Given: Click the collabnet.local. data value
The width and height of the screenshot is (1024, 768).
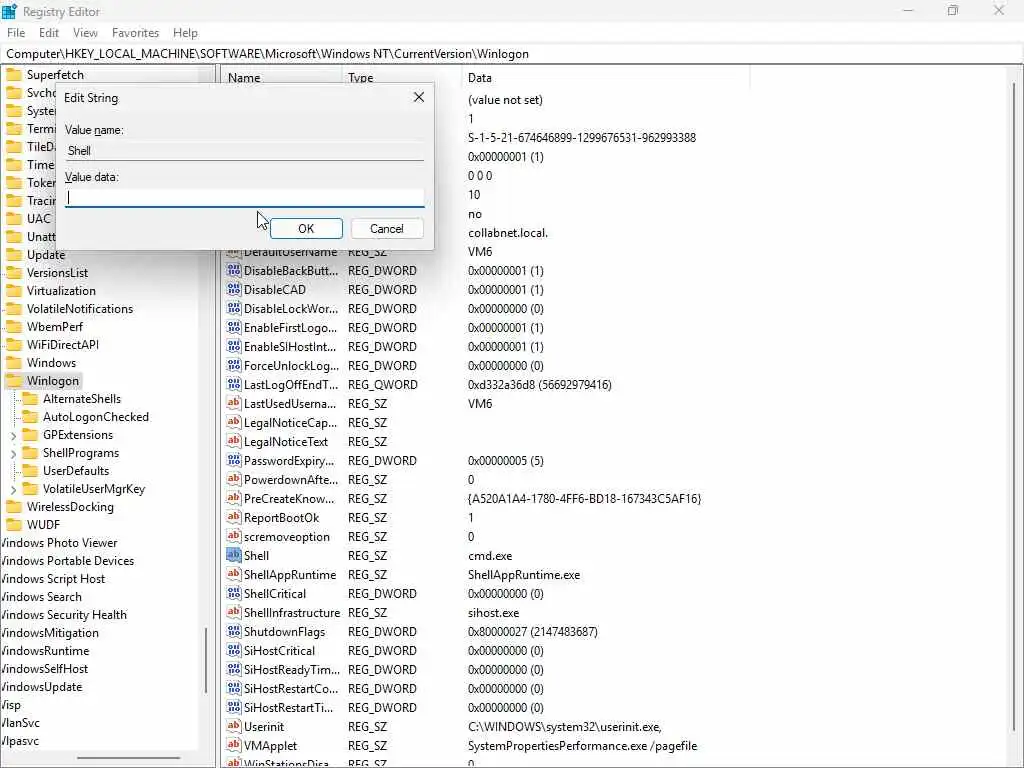Looking at the screenshot, I should pyautogui.click(x=508, y=232).
